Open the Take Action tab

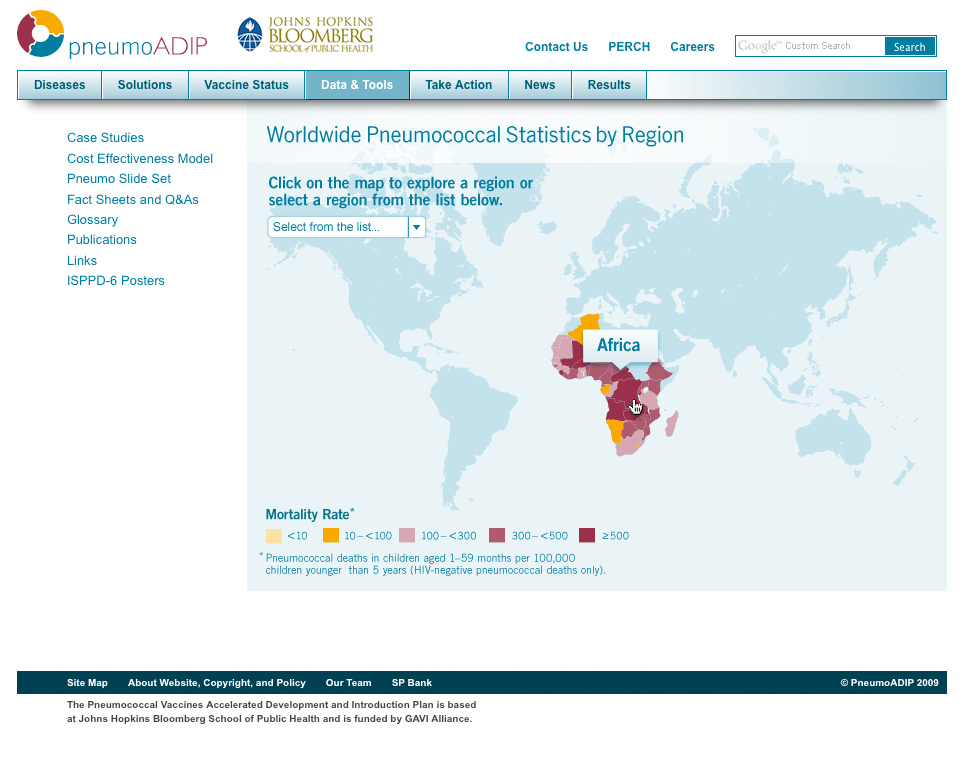pos(458,85)
